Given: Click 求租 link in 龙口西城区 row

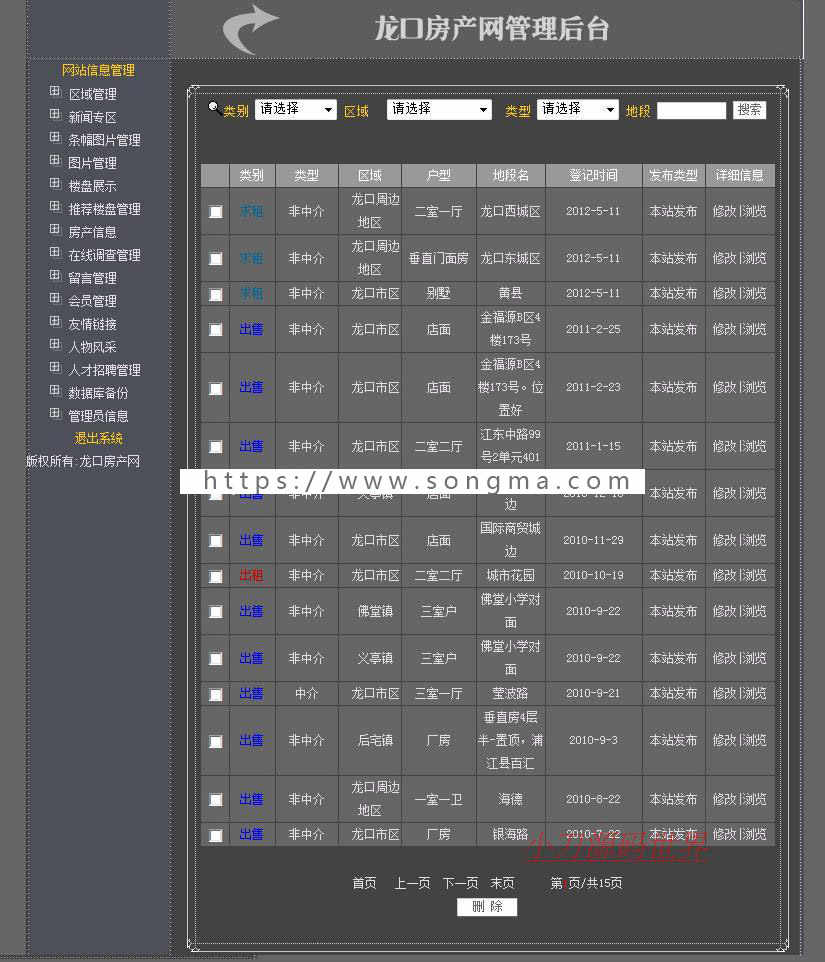Looking at the screenshot, I should tap(251, 211).
